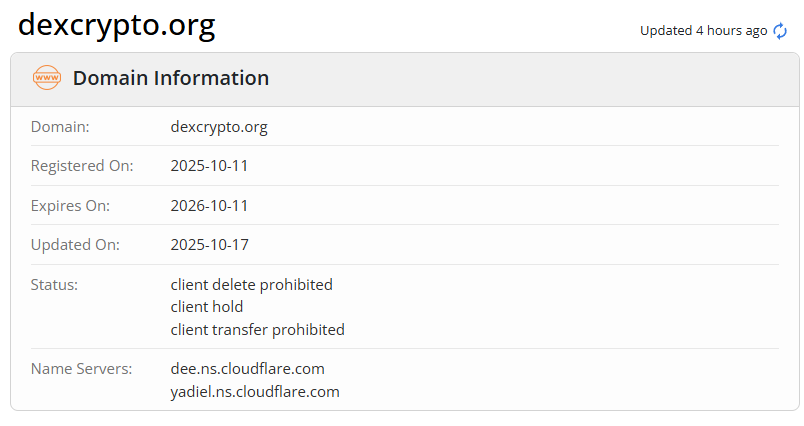Click the dexcrypto.org page heading
The image size is (804, 426).
pos(117,26)
